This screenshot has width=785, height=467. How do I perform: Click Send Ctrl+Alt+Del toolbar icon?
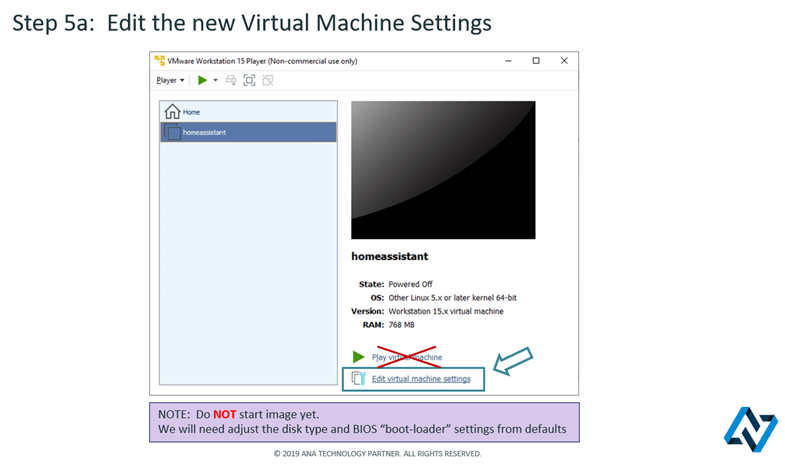click(231, 80)
